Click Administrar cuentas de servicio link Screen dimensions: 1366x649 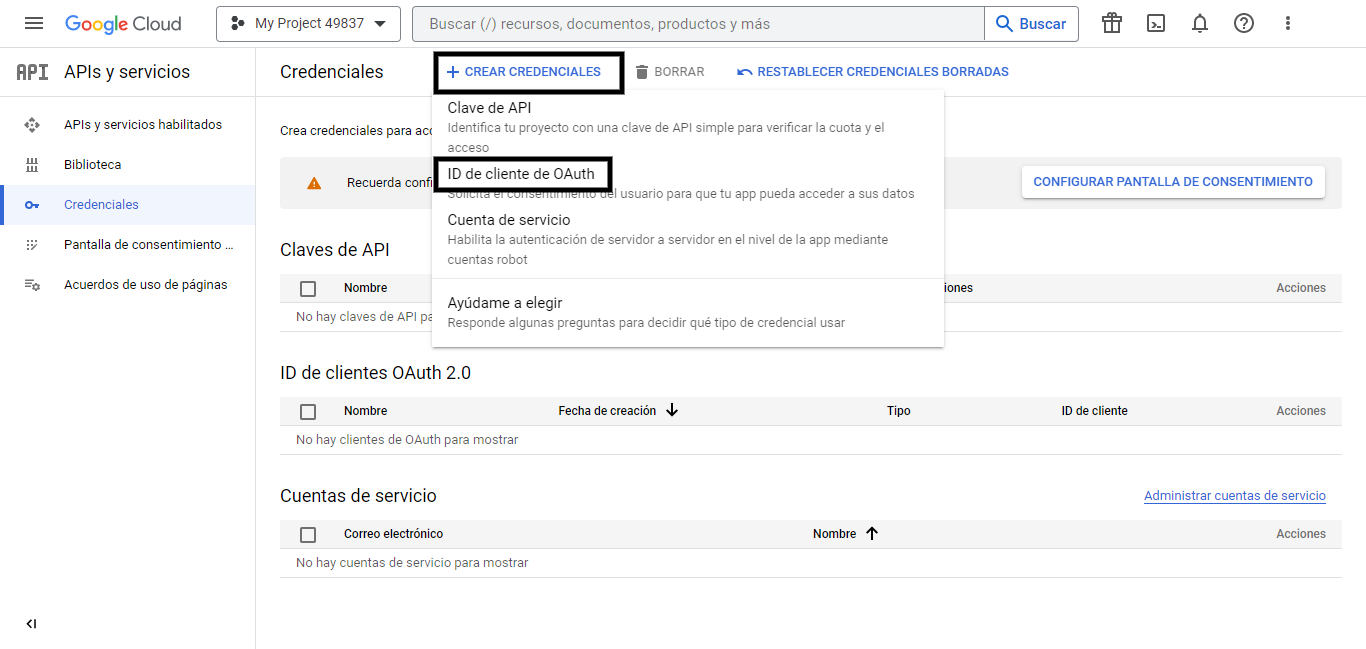[1235, 496]
